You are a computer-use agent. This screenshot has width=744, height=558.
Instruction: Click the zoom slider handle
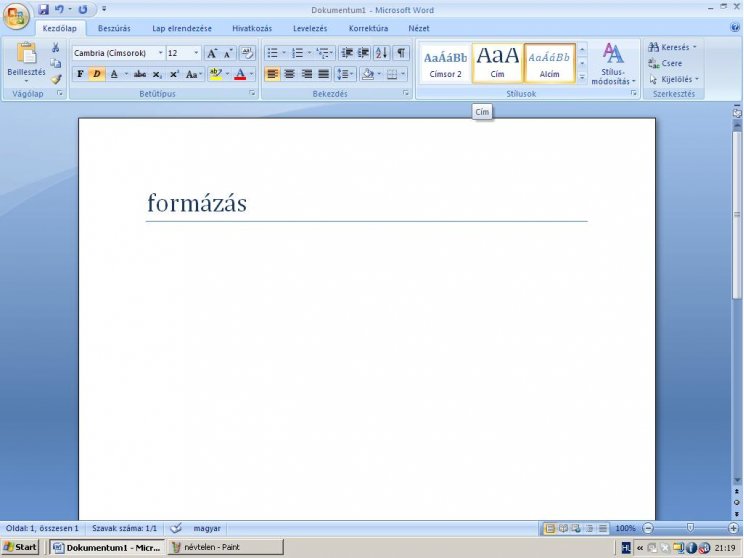point(690,528)
